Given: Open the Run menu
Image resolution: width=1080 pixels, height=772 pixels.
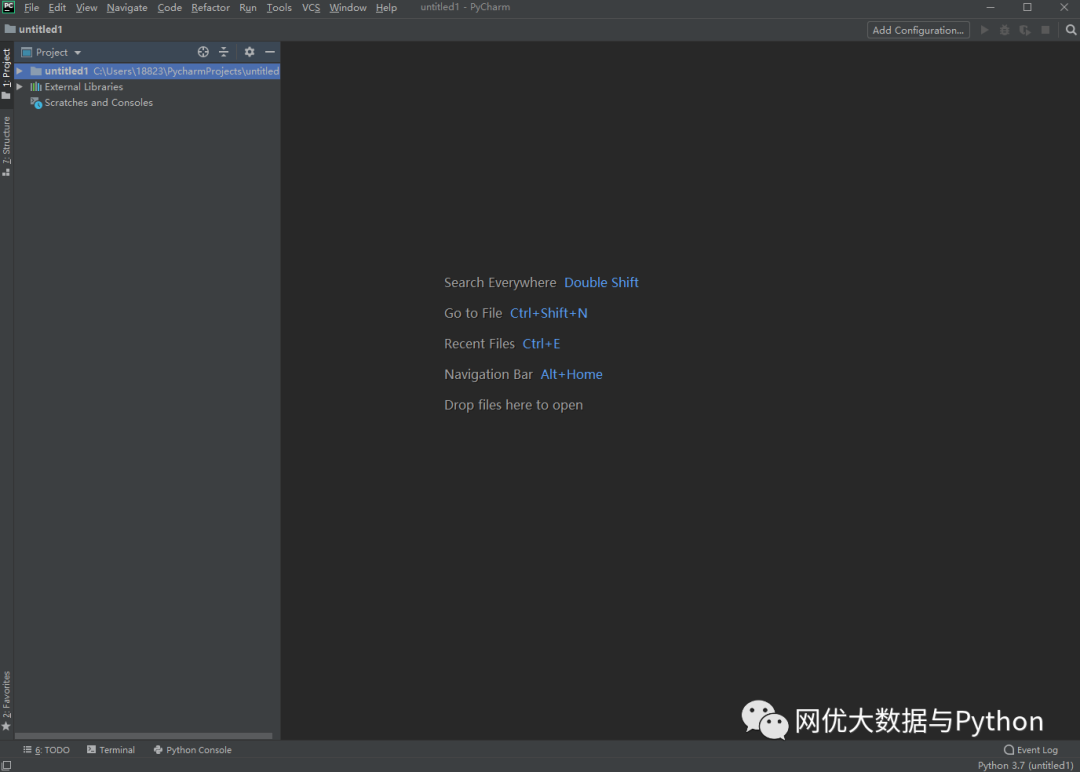Looking at the screenshot, I should pyautogui.click(x=248, y=8).
